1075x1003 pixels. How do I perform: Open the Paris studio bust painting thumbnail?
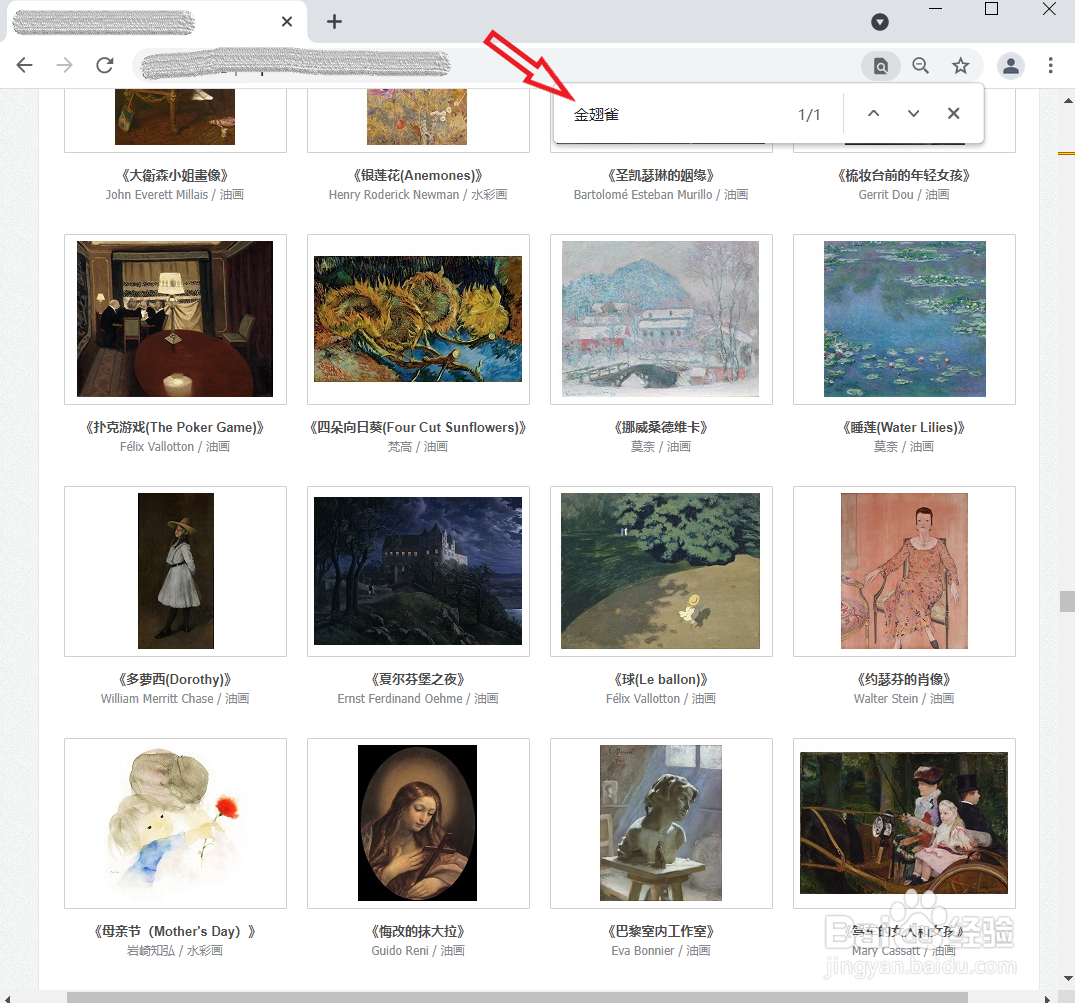[660, 823]
